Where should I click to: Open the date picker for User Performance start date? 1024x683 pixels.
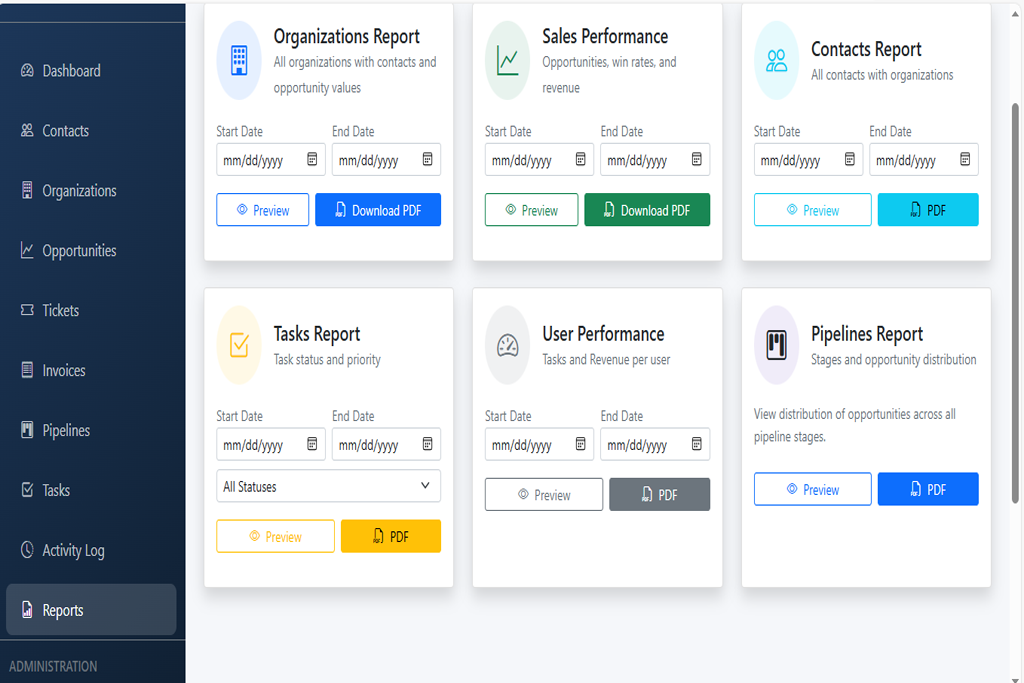(x=577, y=444)
